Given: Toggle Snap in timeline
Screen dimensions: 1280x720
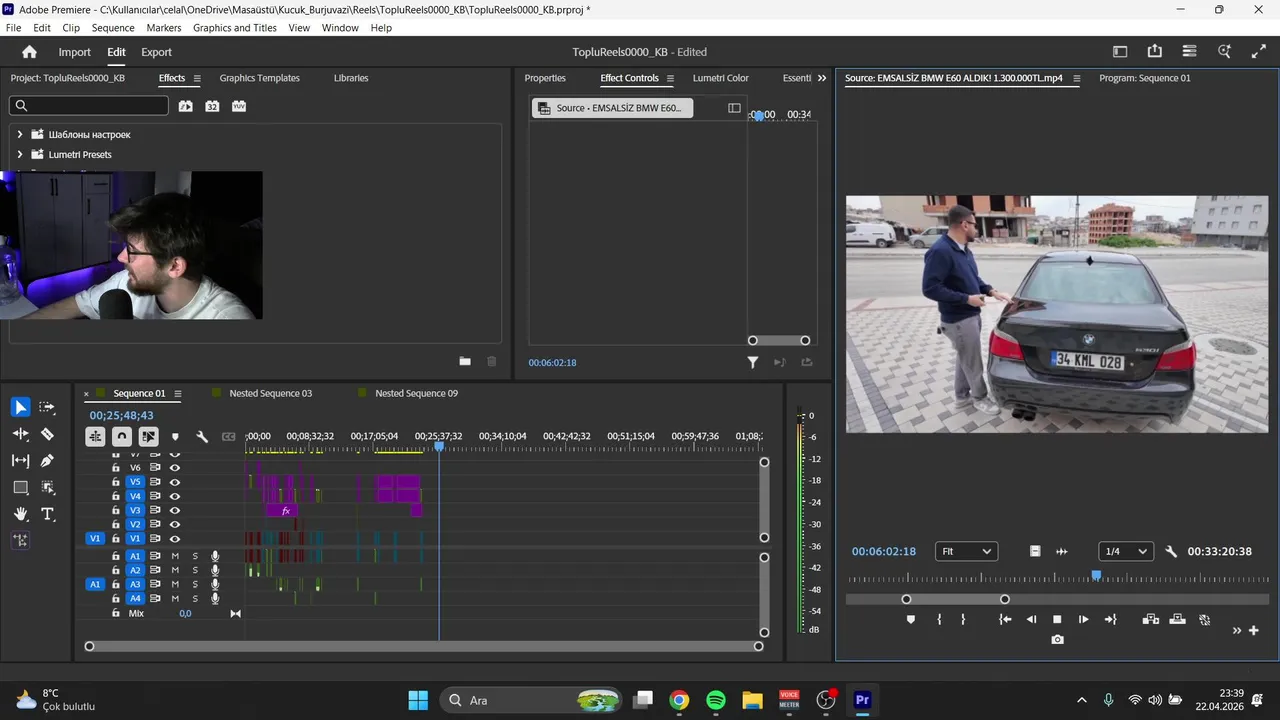Looking at the screenshot, I should 121,437.
